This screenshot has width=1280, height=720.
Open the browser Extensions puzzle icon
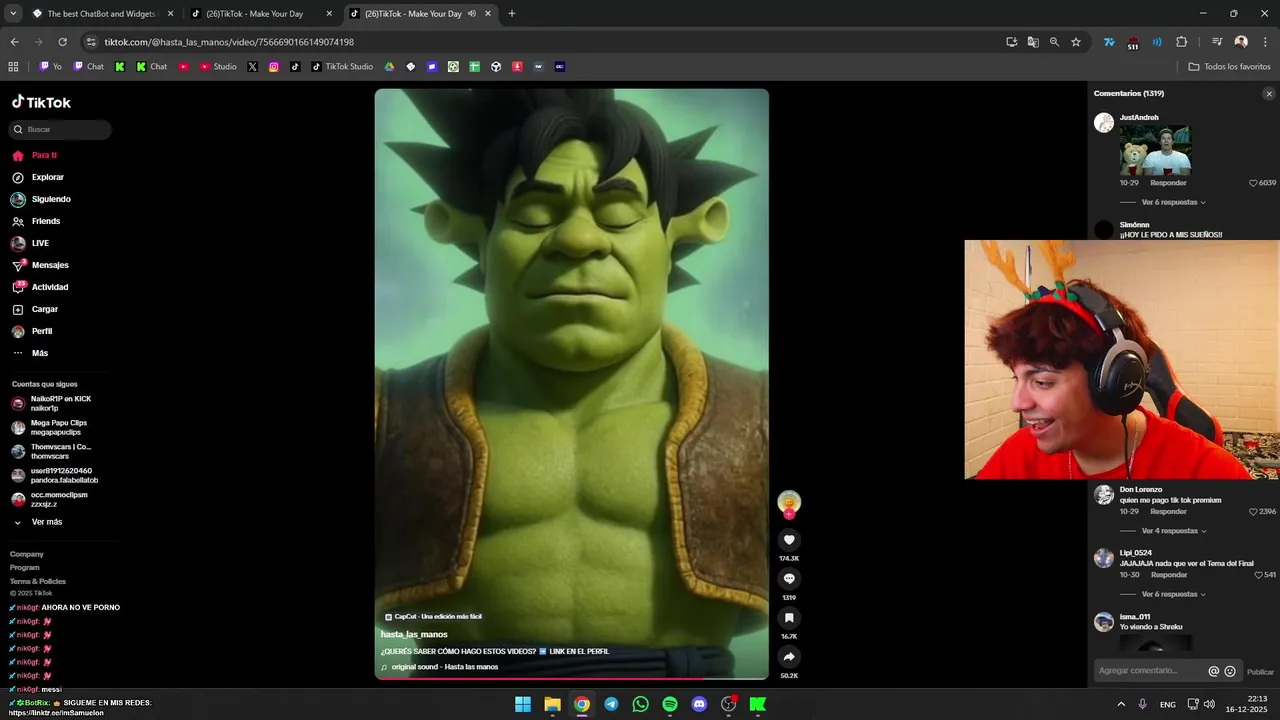pyautogui.click(x=1181, y=42)
